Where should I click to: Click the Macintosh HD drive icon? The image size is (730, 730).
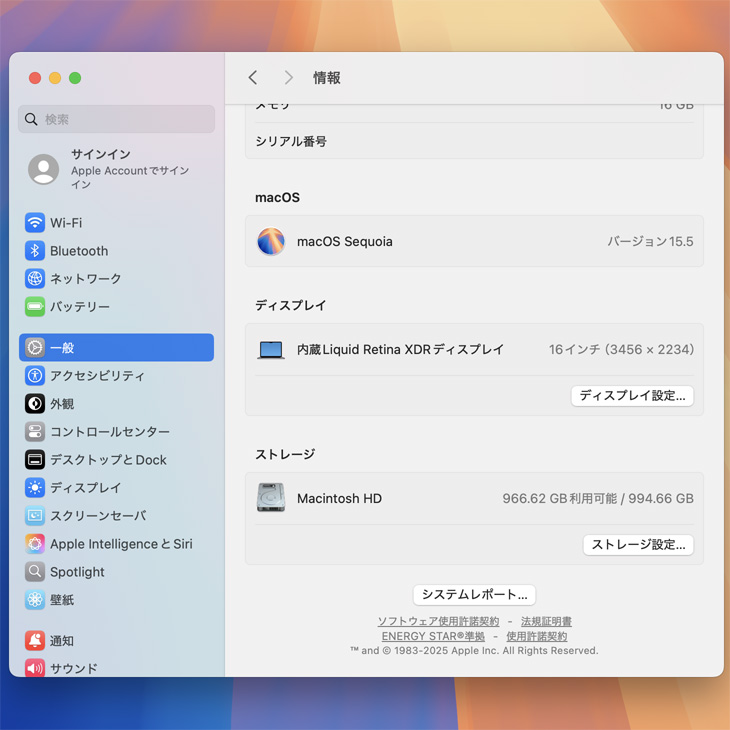(x=271, y=497)
